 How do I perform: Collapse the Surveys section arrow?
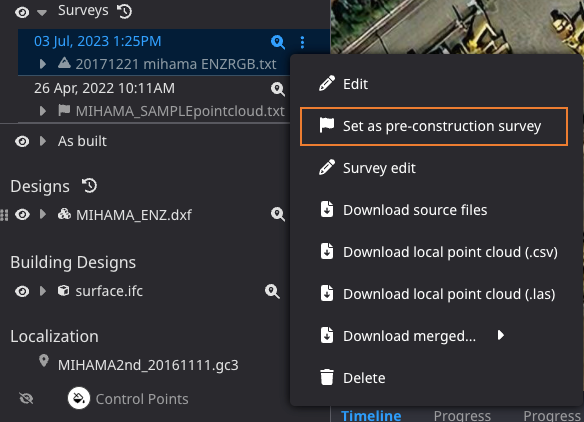(x=42, y=13)
